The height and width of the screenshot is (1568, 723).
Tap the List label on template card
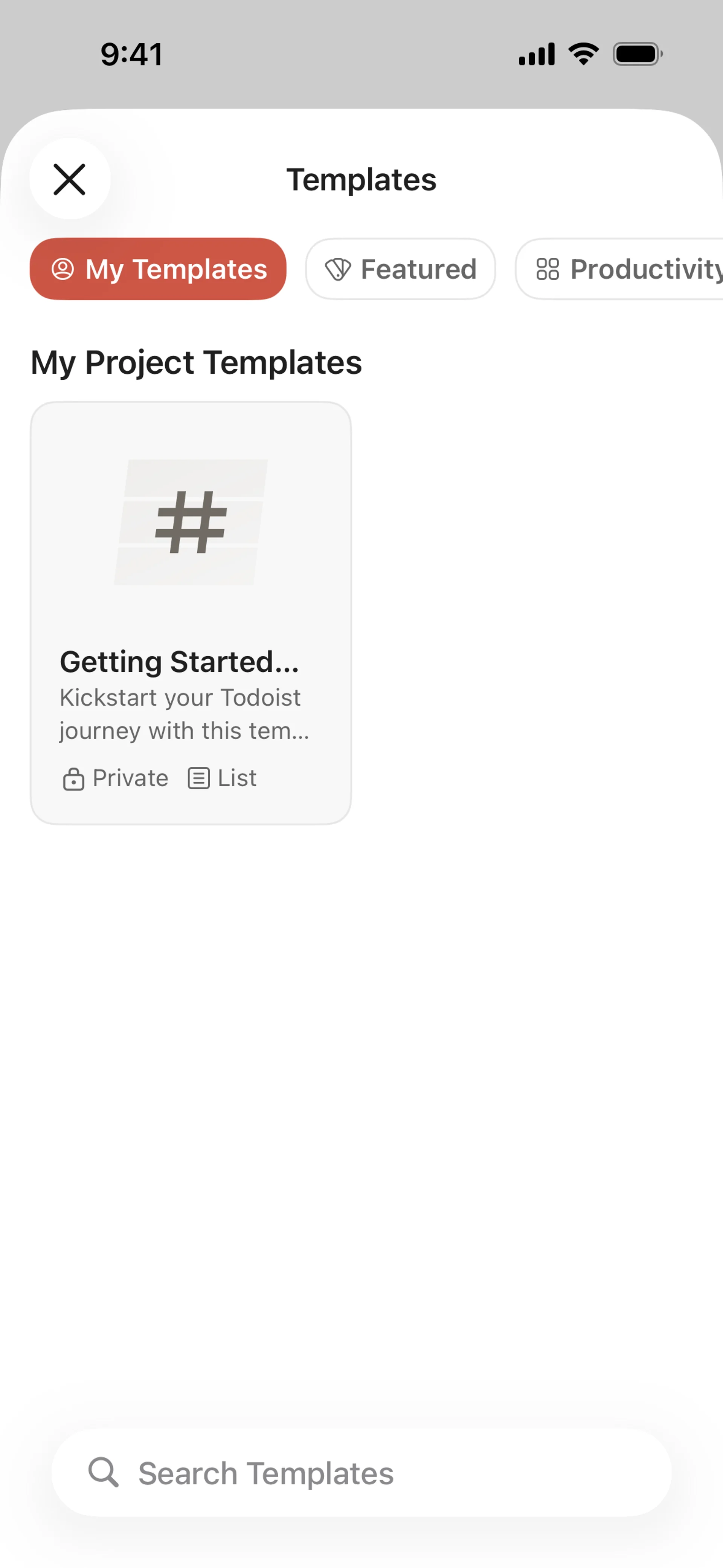237,778
